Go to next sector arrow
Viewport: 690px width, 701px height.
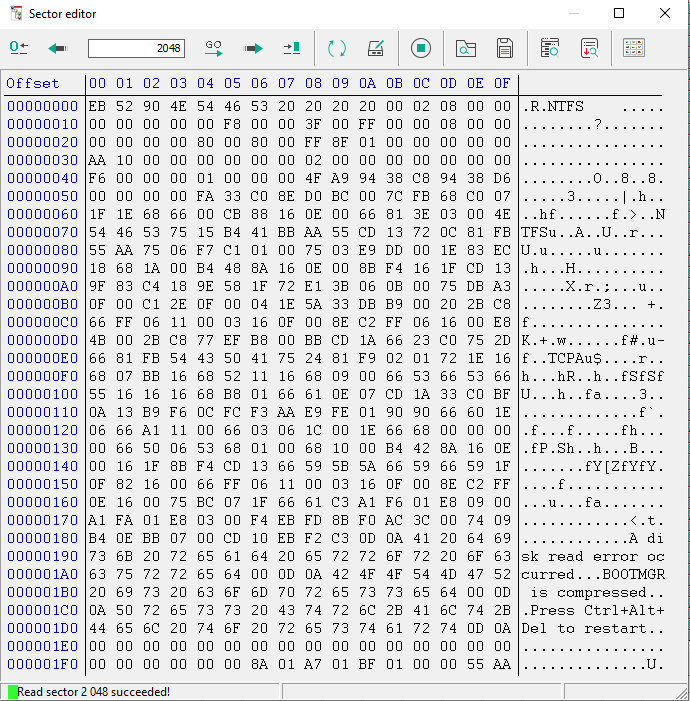(x=253, y=48)
